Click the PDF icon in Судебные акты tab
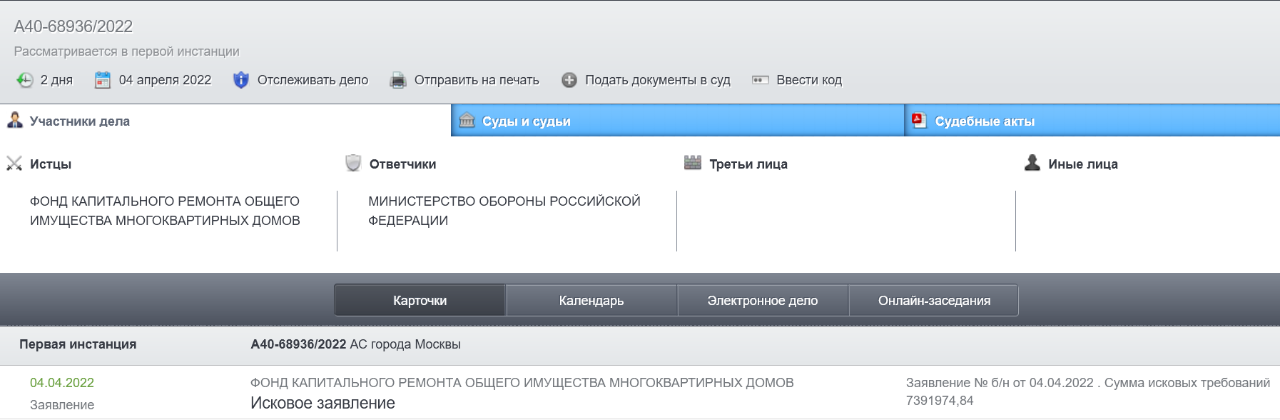The image size is (1280, 420). (918, 121)
